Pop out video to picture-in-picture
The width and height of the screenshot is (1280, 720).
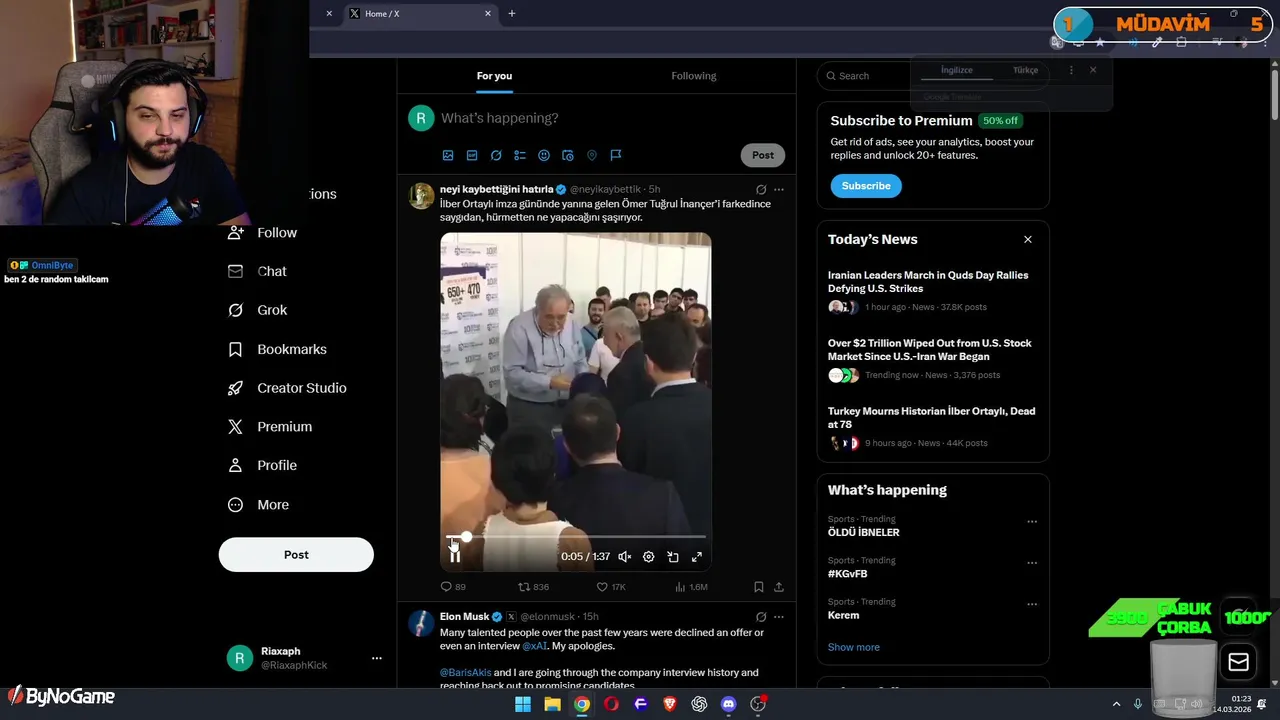point(673,557)
